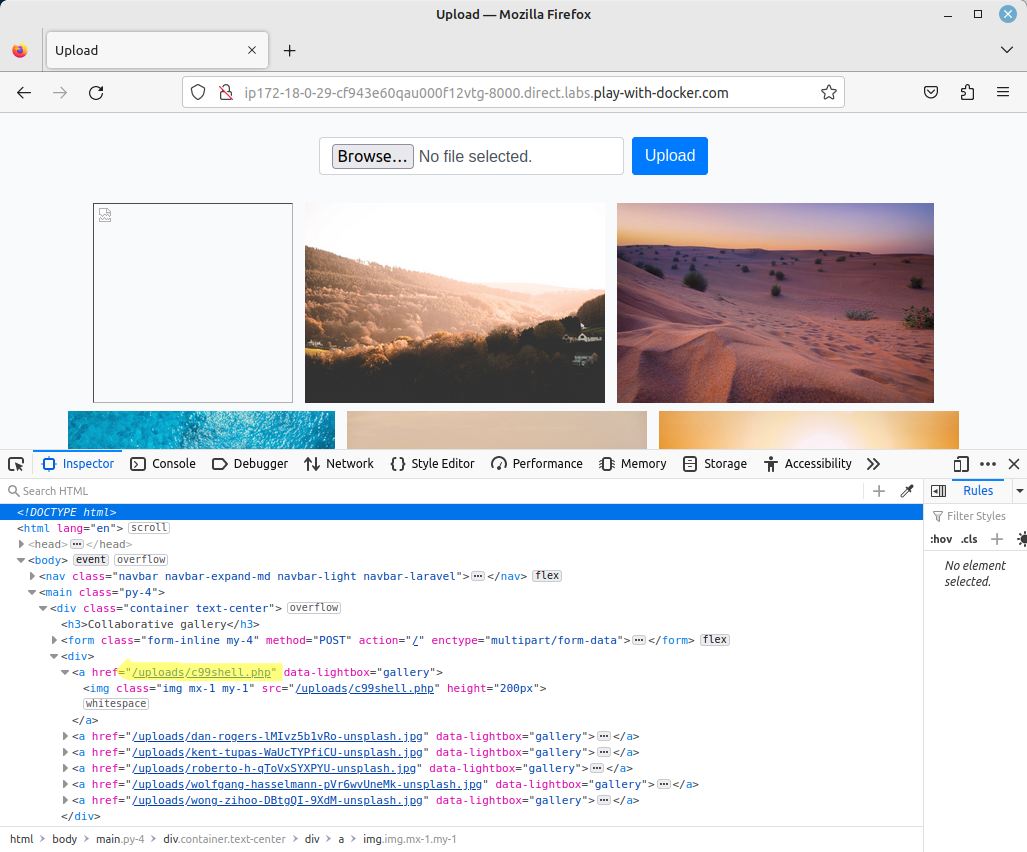Select the DOCTYPE html row
This screenshot has height=852, width=1027.
[x=461, y=512]
